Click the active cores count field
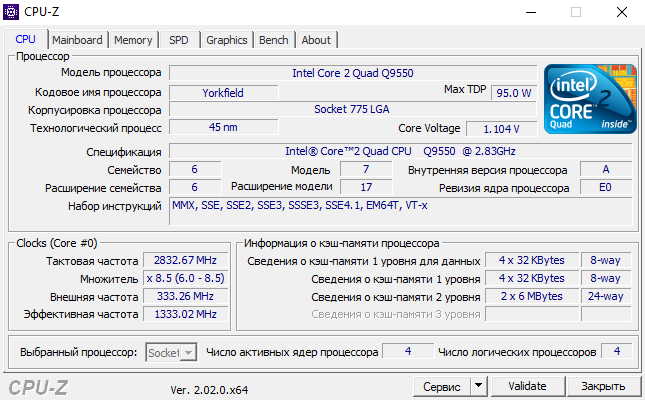 pos(408,351)
